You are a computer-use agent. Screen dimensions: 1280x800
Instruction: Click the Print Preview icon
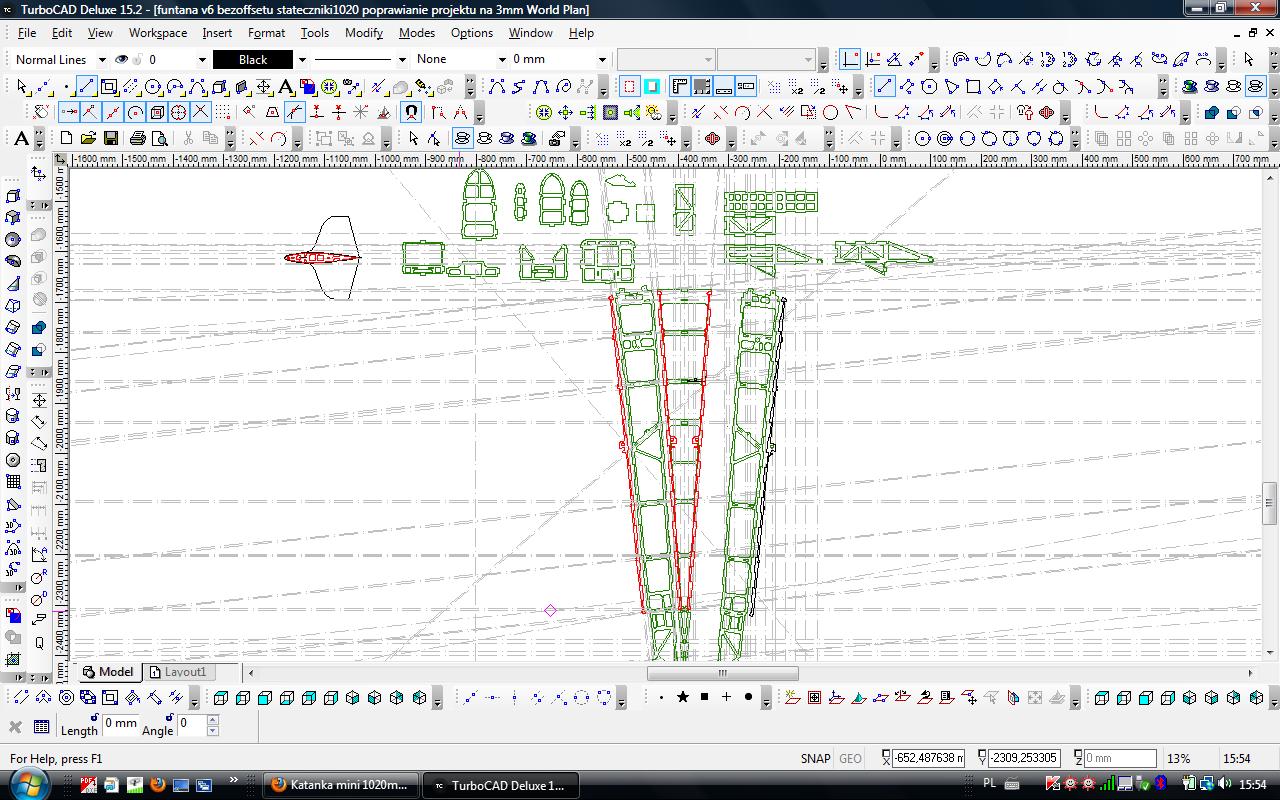coord(160,138)
